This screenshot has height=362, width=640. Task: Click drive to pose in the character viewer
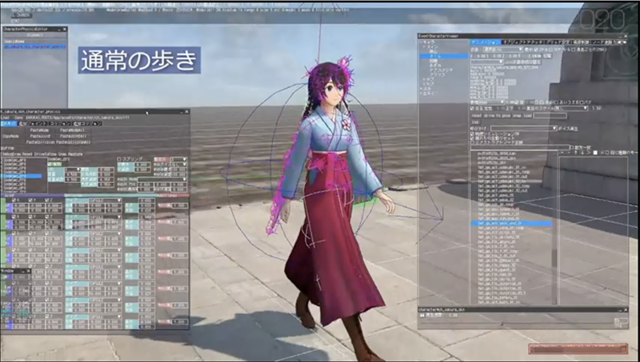coord(498,115)
